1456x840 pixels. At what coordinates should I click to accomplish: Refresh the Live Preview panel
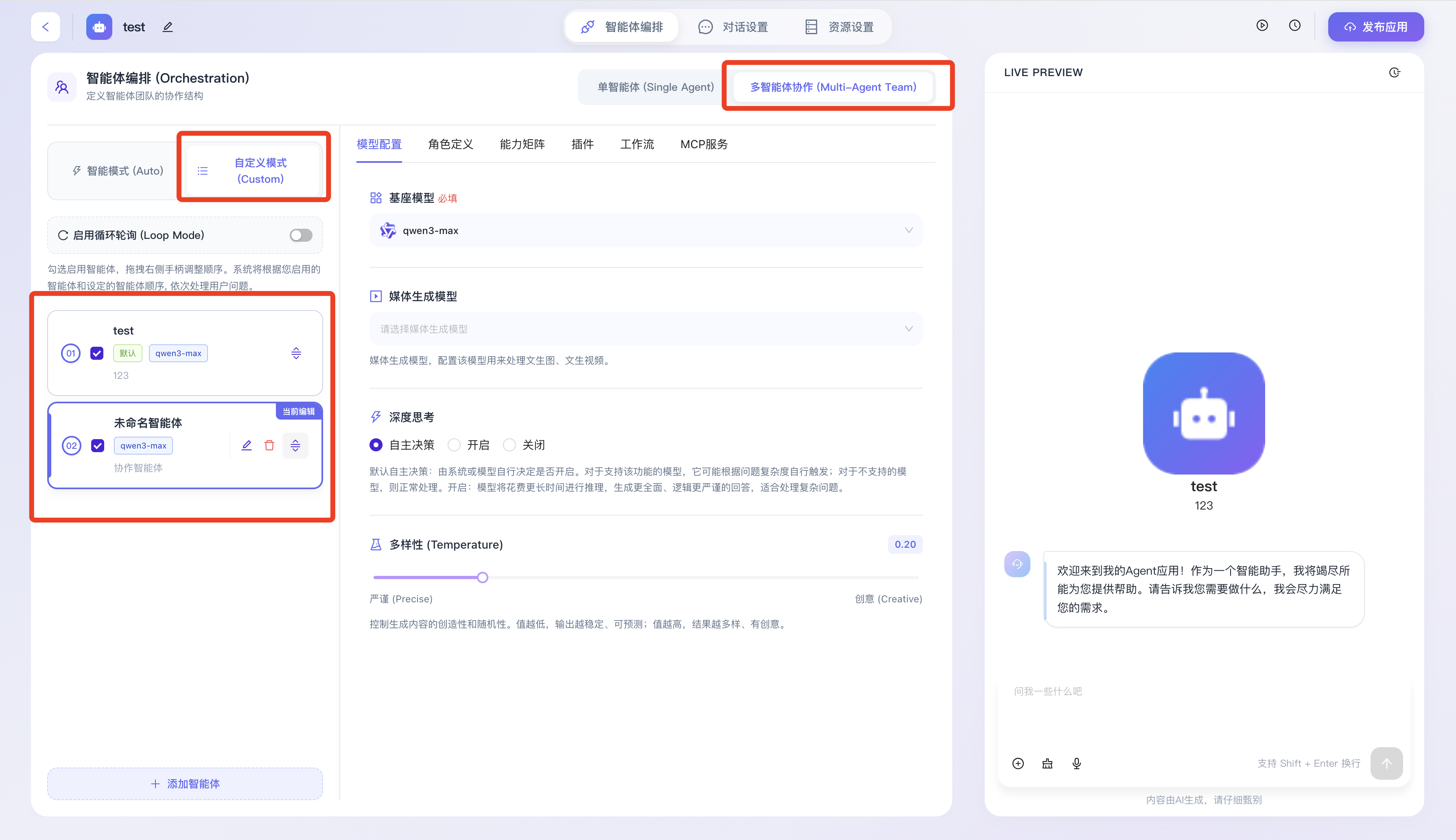tap(1394, 73)
